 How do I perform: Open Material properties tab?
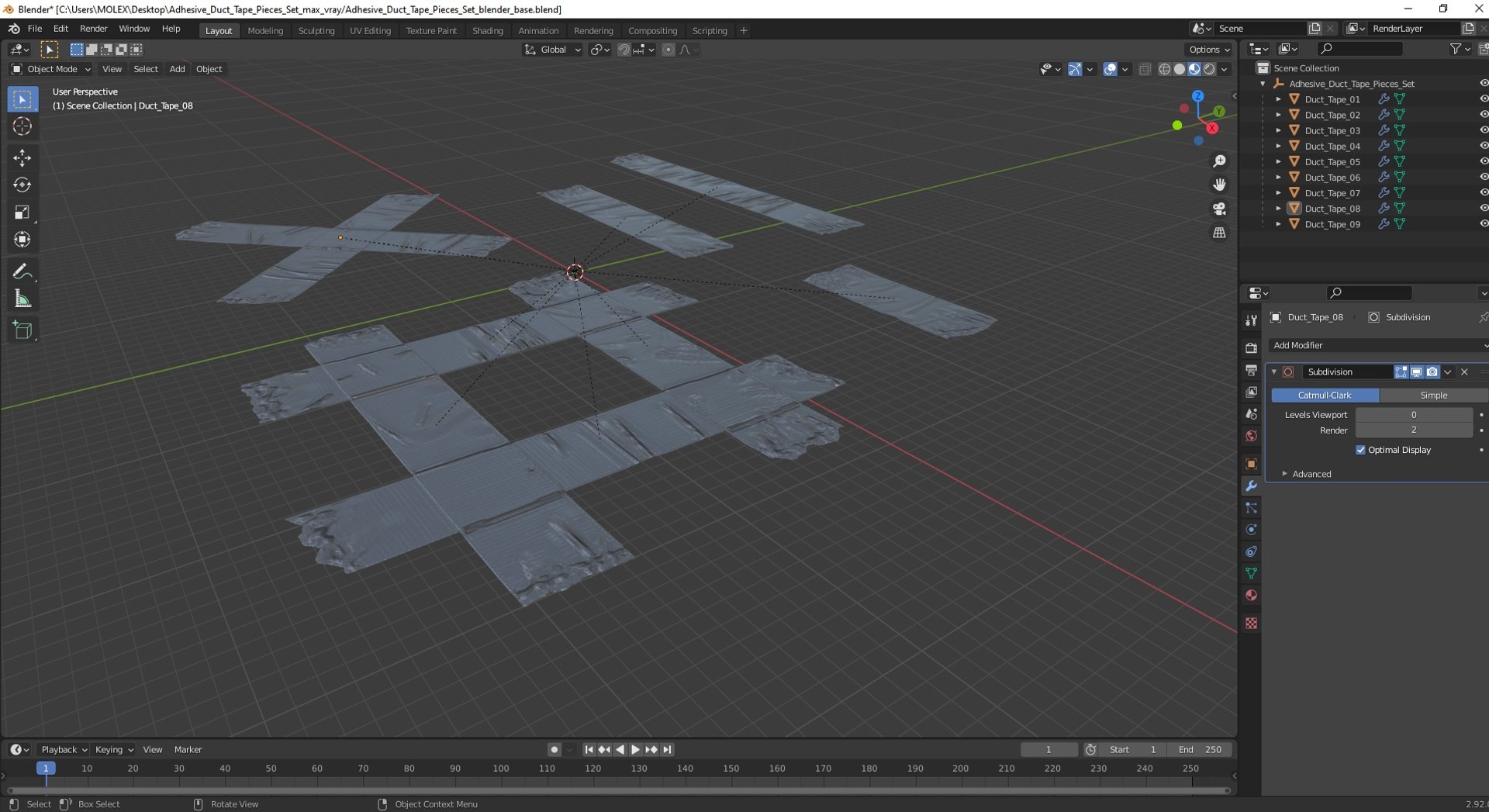click(1251, 595)
